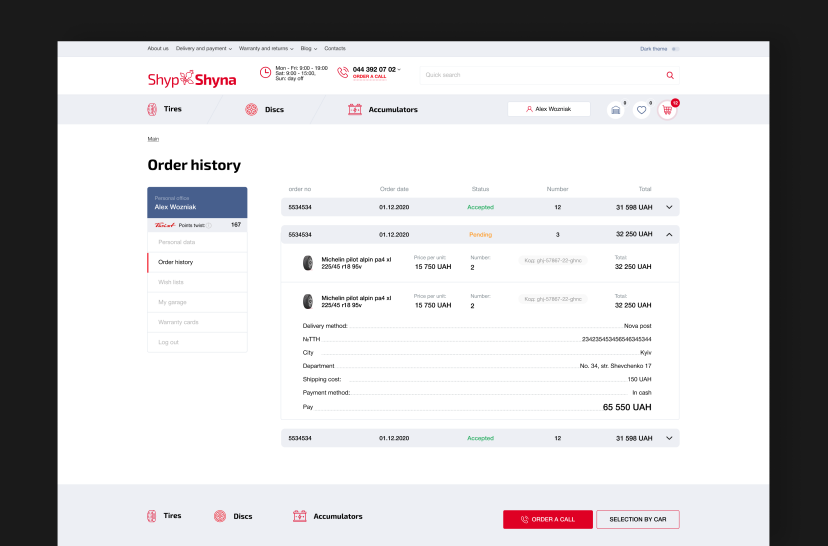Click the garage icon in header

click(x=616, y=109)
